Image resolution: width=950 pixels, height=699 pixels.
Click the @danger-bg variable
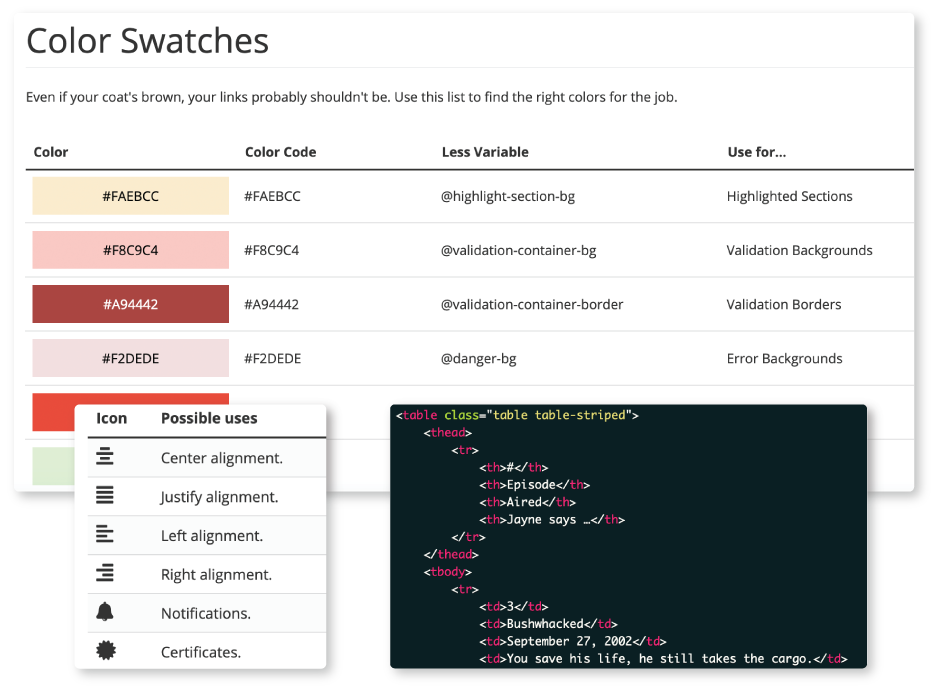tap(479, 359)
